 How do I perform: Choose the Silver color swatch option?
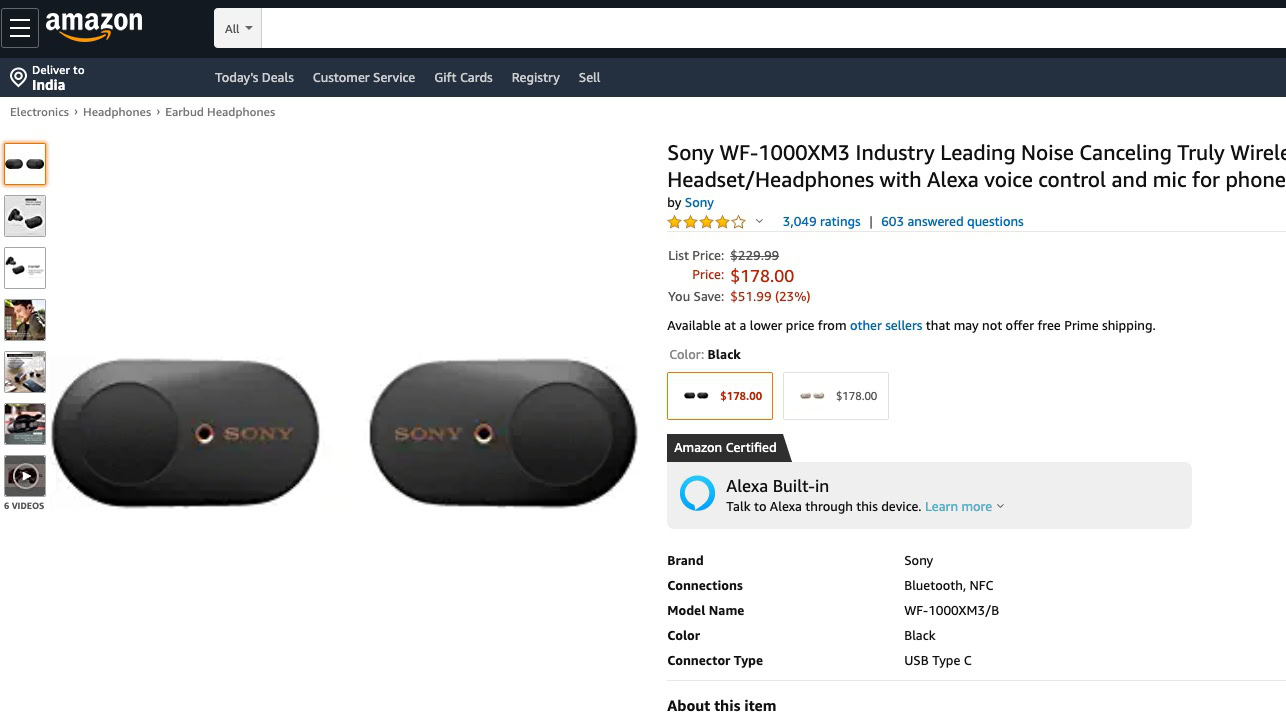[836, 396]
